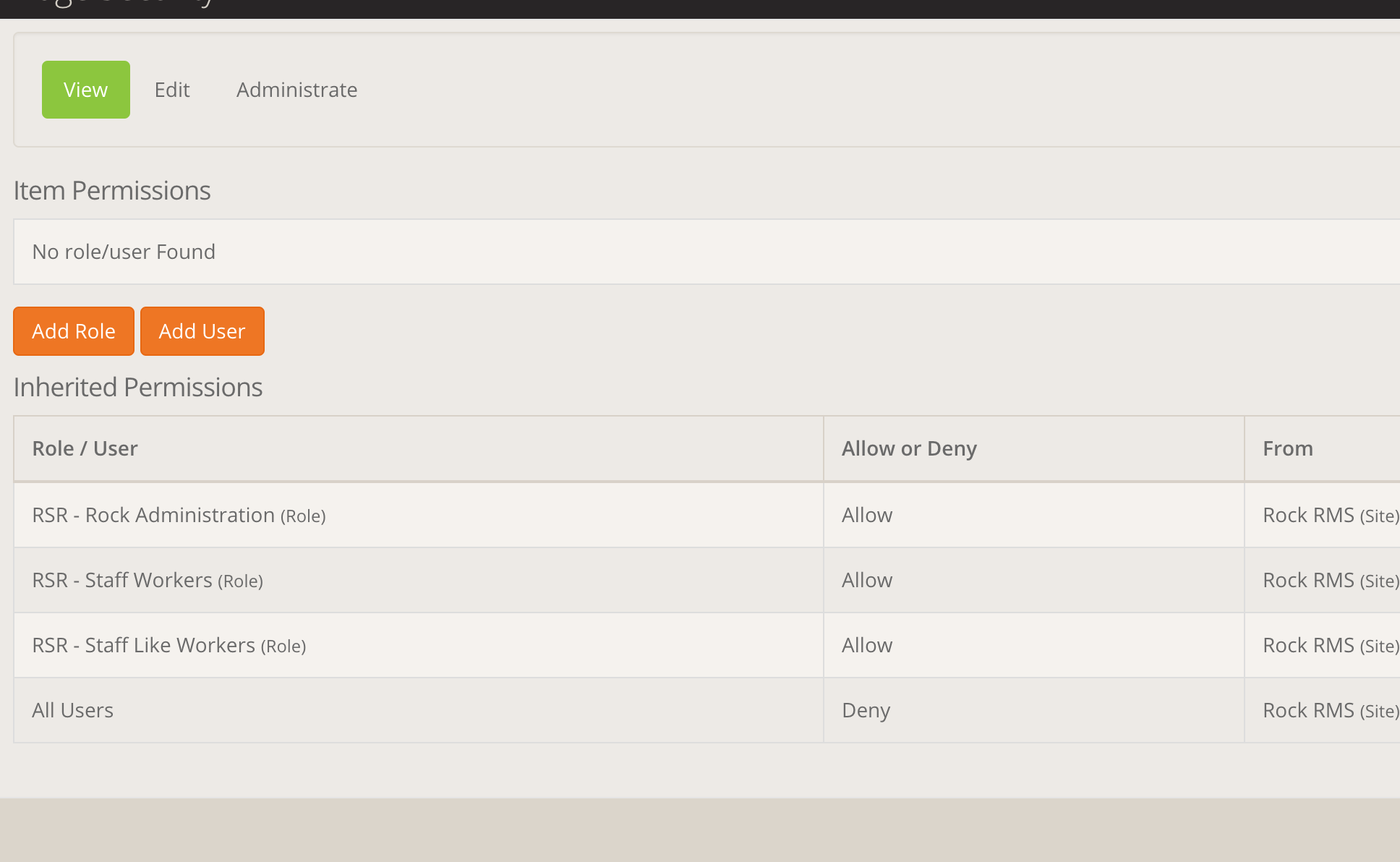Click Rock RMS site in Rock Administration row
Screen dimensions: 1400x862
tap(1330, 515)
